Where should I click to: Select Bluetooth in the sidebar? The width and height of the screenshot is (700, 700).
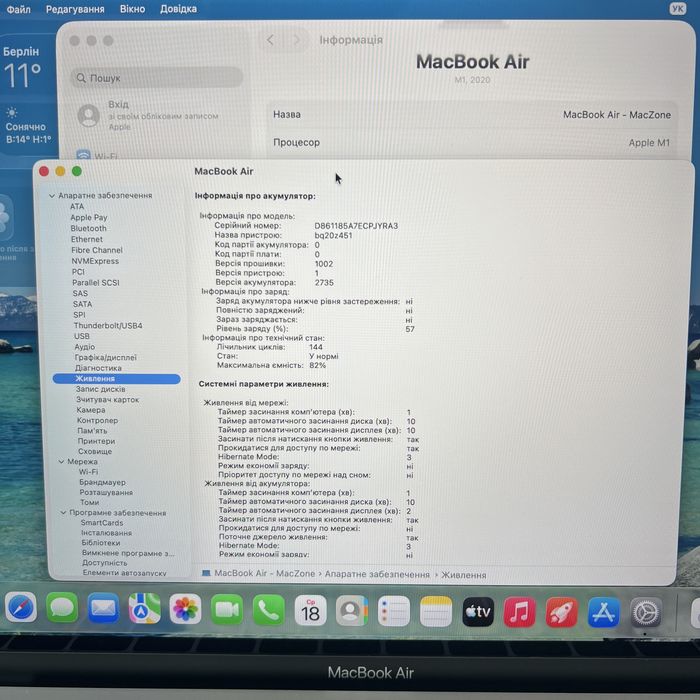[x=88, y=228]
